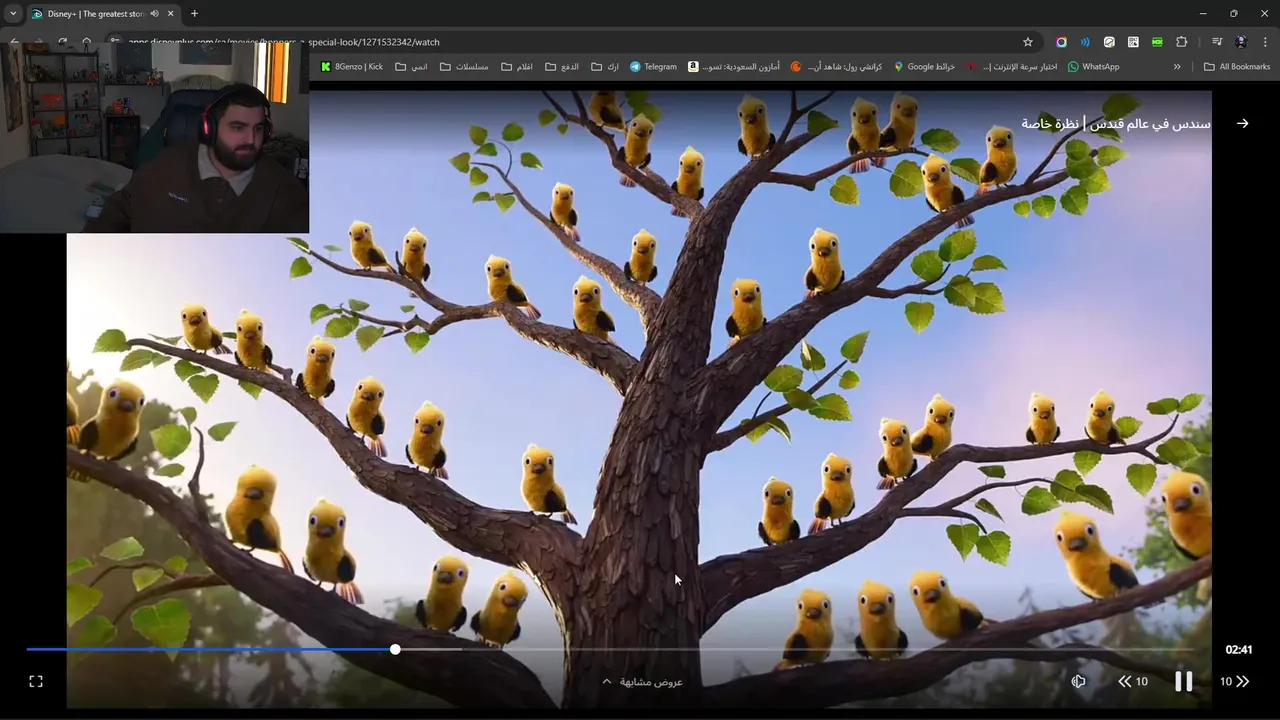Click the green badge extension icon
The image size is (1280, 720).
pos(1157,42)
